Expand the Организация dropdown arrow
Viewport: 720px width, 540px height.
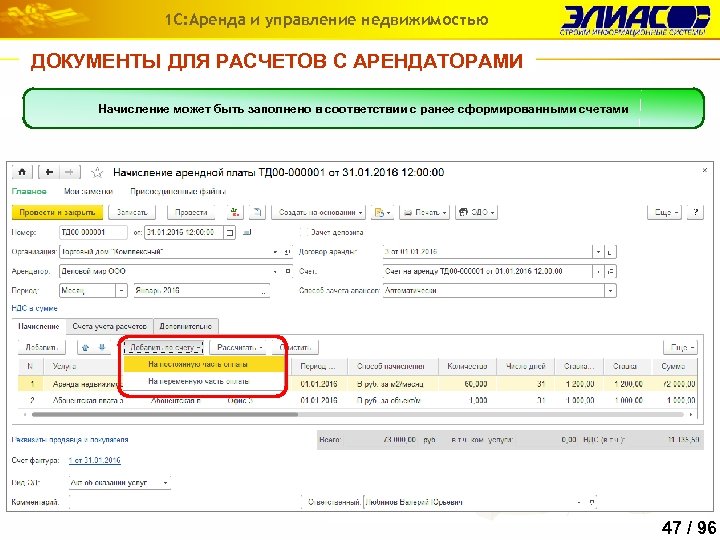[275, 252]
